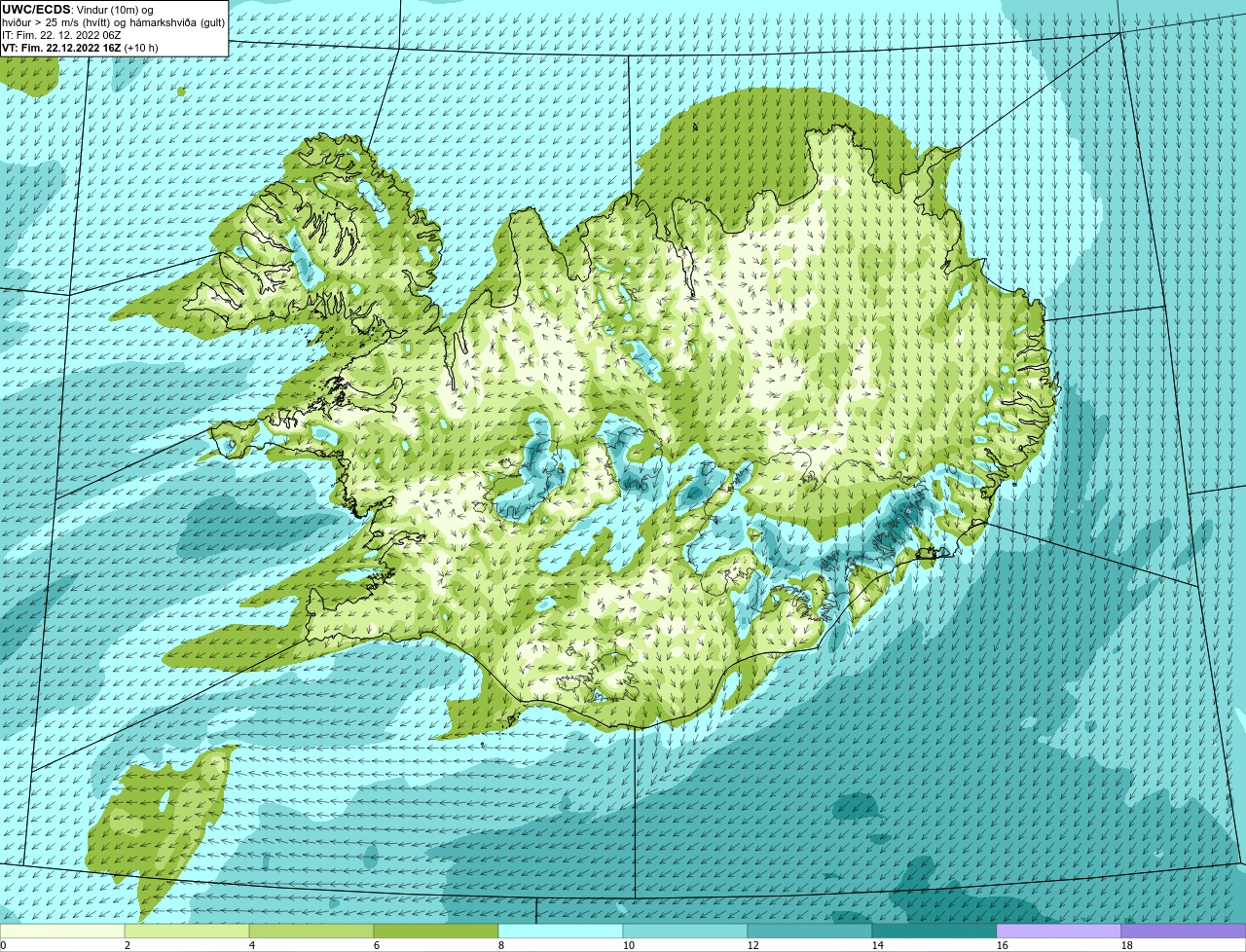Screen dimensions: 1246x952
Task: Click the scale label '6'
Action: coord(377,945)
